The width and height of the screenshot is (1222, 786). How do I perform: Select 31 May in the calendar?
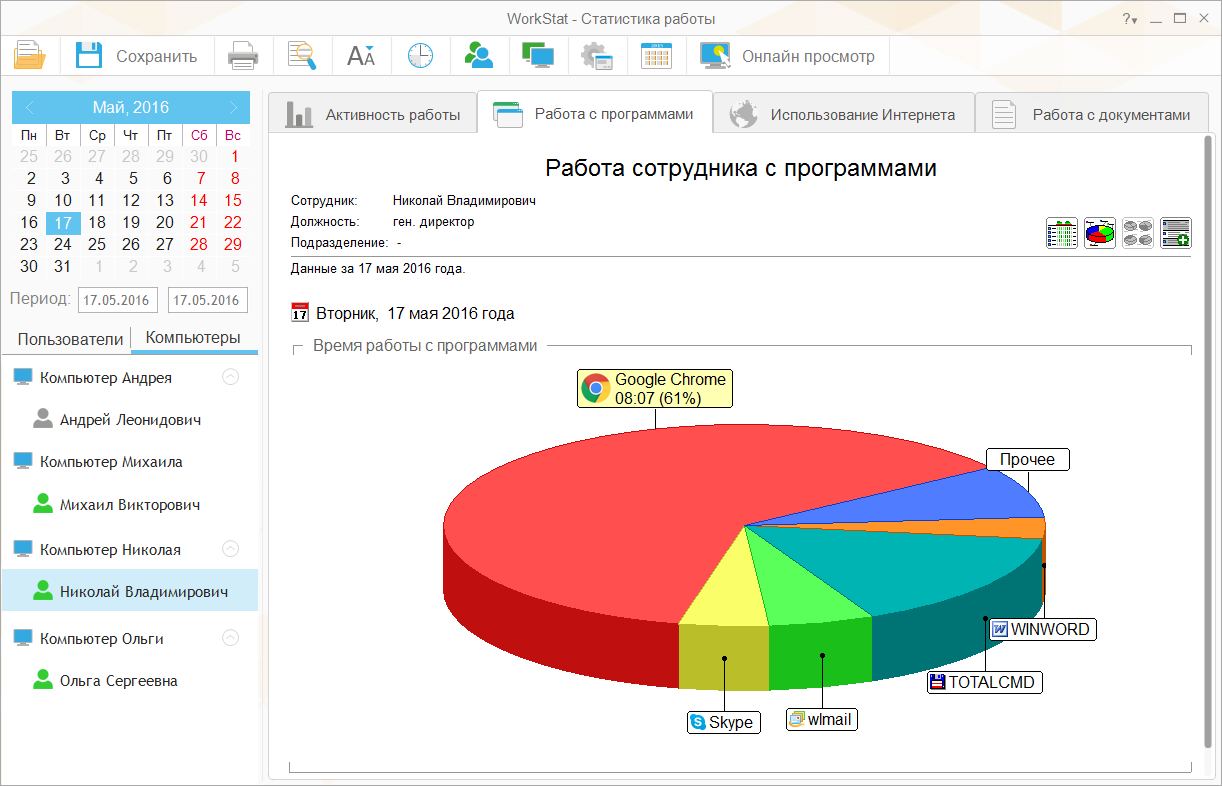(63, 266)
